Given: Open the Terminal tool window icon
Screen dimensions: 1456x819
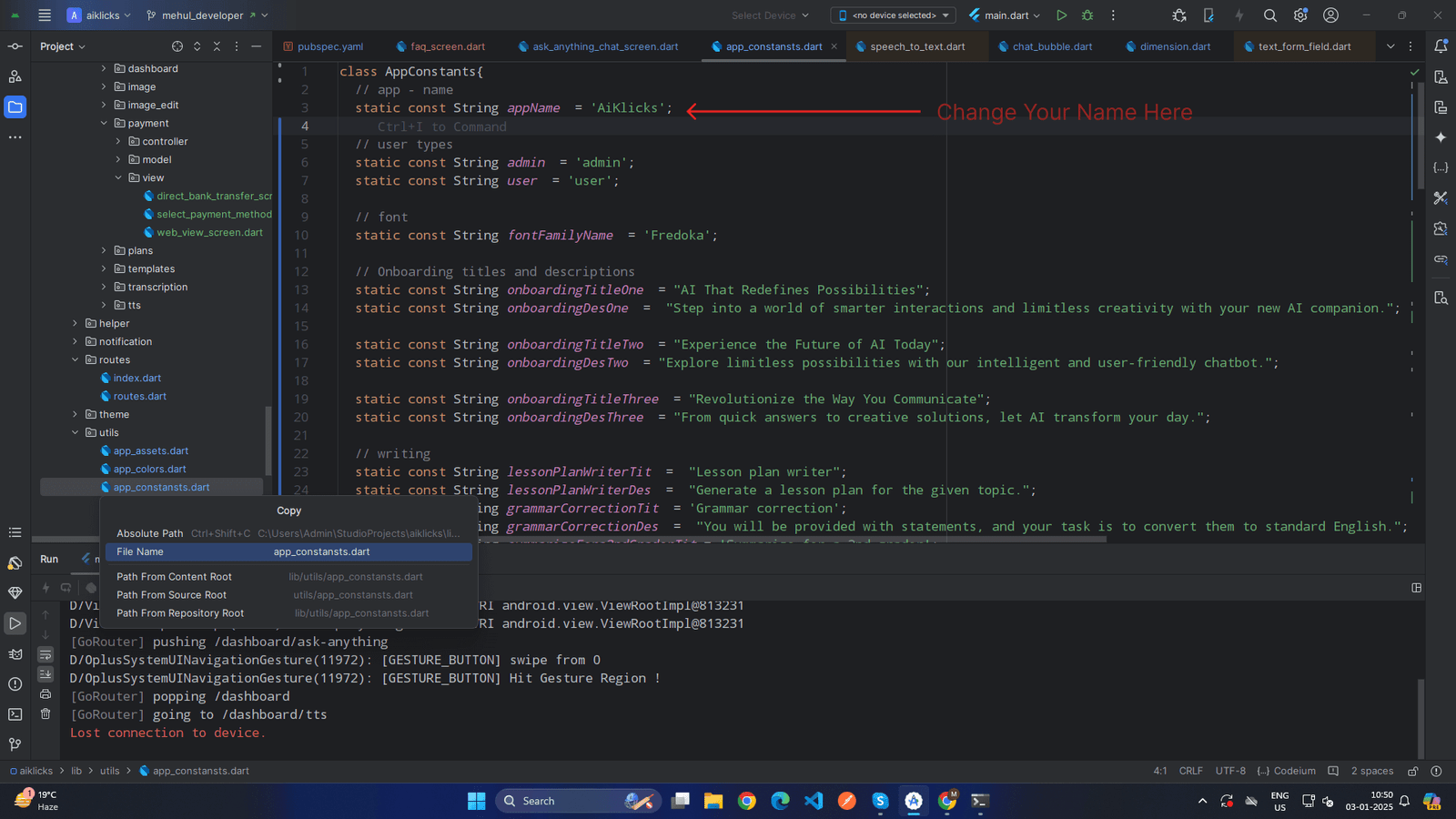Looking at the screenshot, I should [15, 714].
